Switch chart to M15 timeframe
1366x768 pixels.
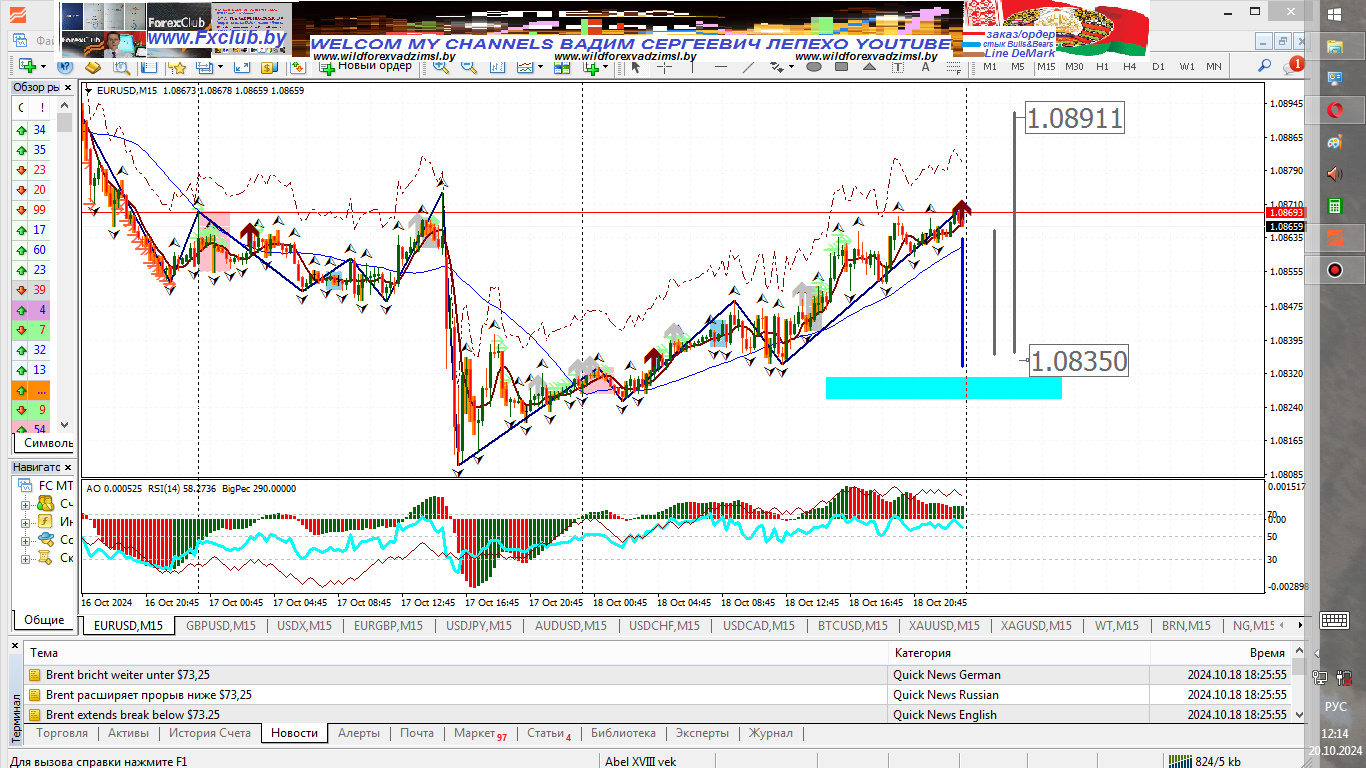(1046, 66)
